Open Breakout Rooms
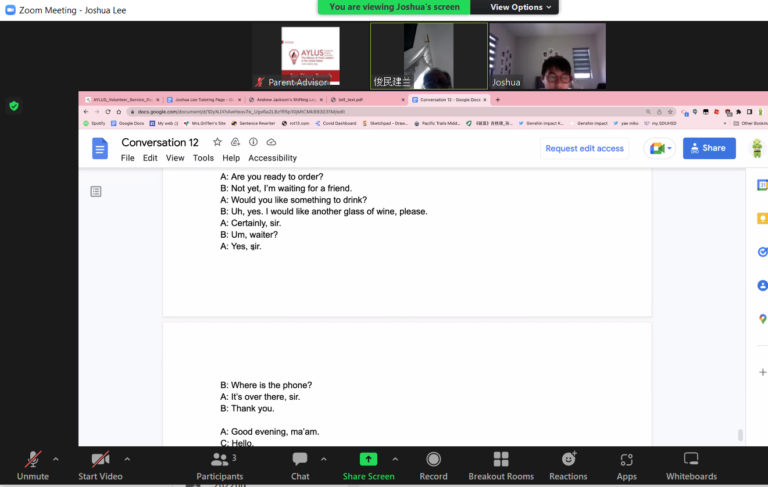Viewport: 768px width, 487px height. (x=501, y=466)
